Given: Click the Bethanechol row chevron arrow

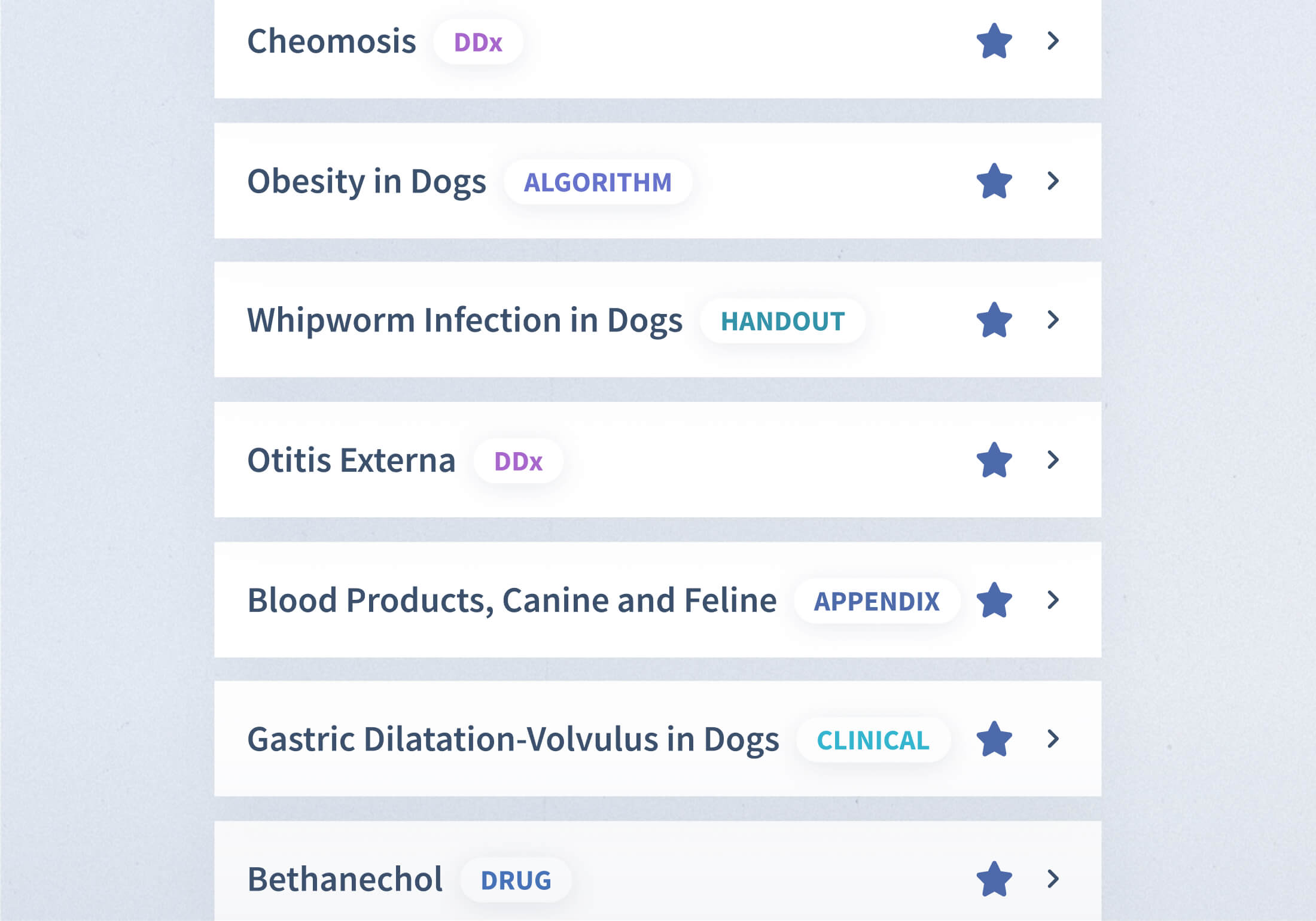Looking at the screenshot, I should pos(1053,879).
